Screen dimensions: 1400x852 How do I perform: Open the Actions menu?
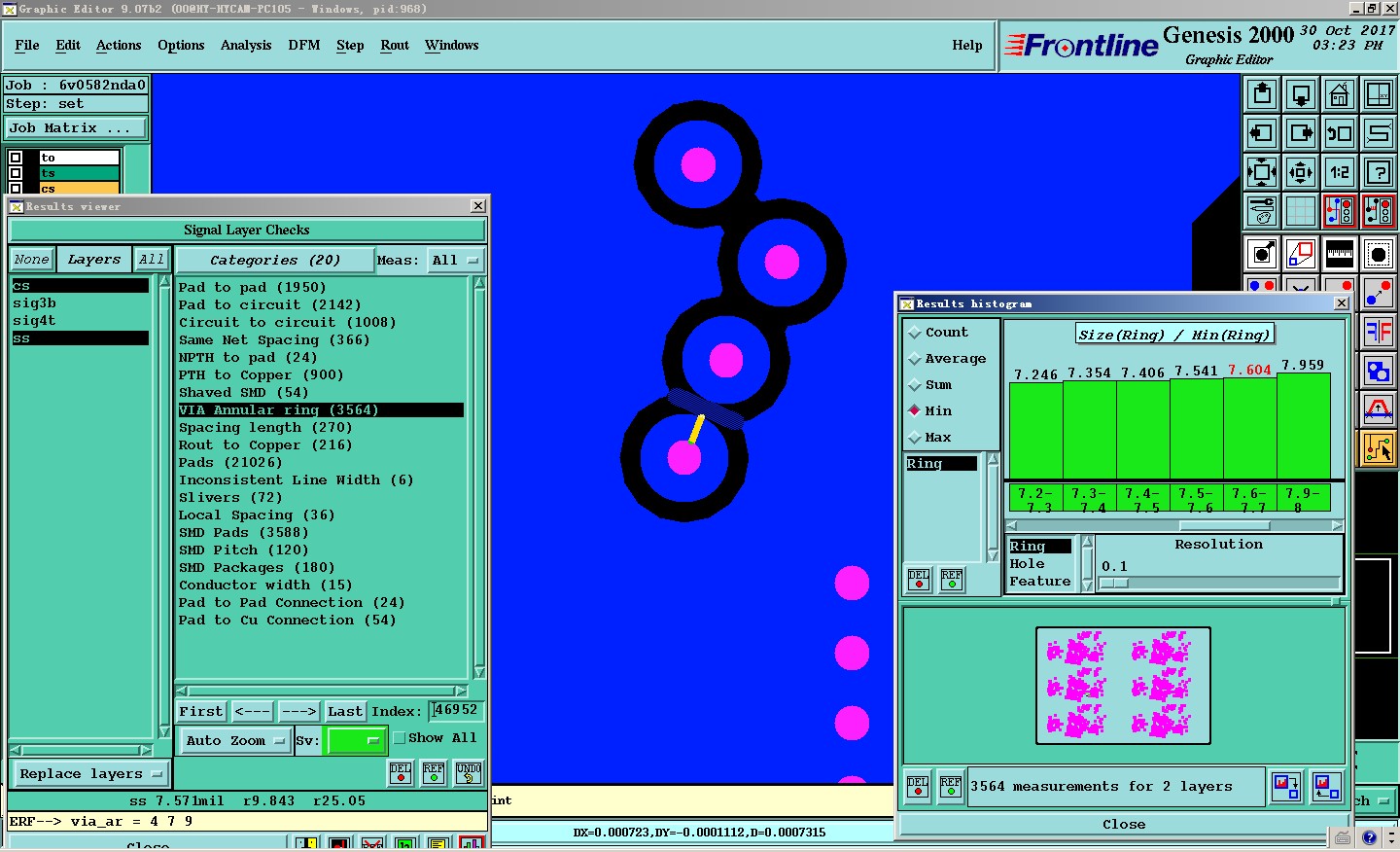[119, 46]
